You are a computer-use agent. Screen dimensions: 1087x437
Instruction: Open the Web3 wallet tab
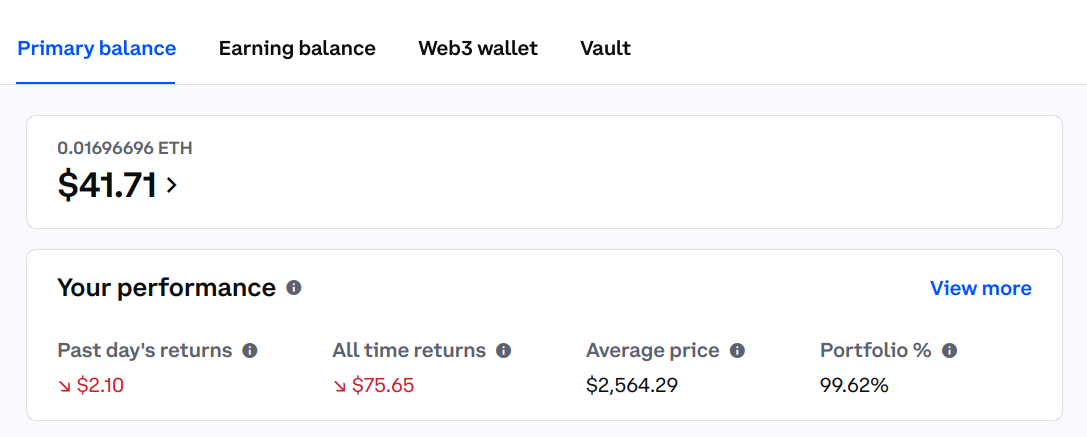coord(478,48)
